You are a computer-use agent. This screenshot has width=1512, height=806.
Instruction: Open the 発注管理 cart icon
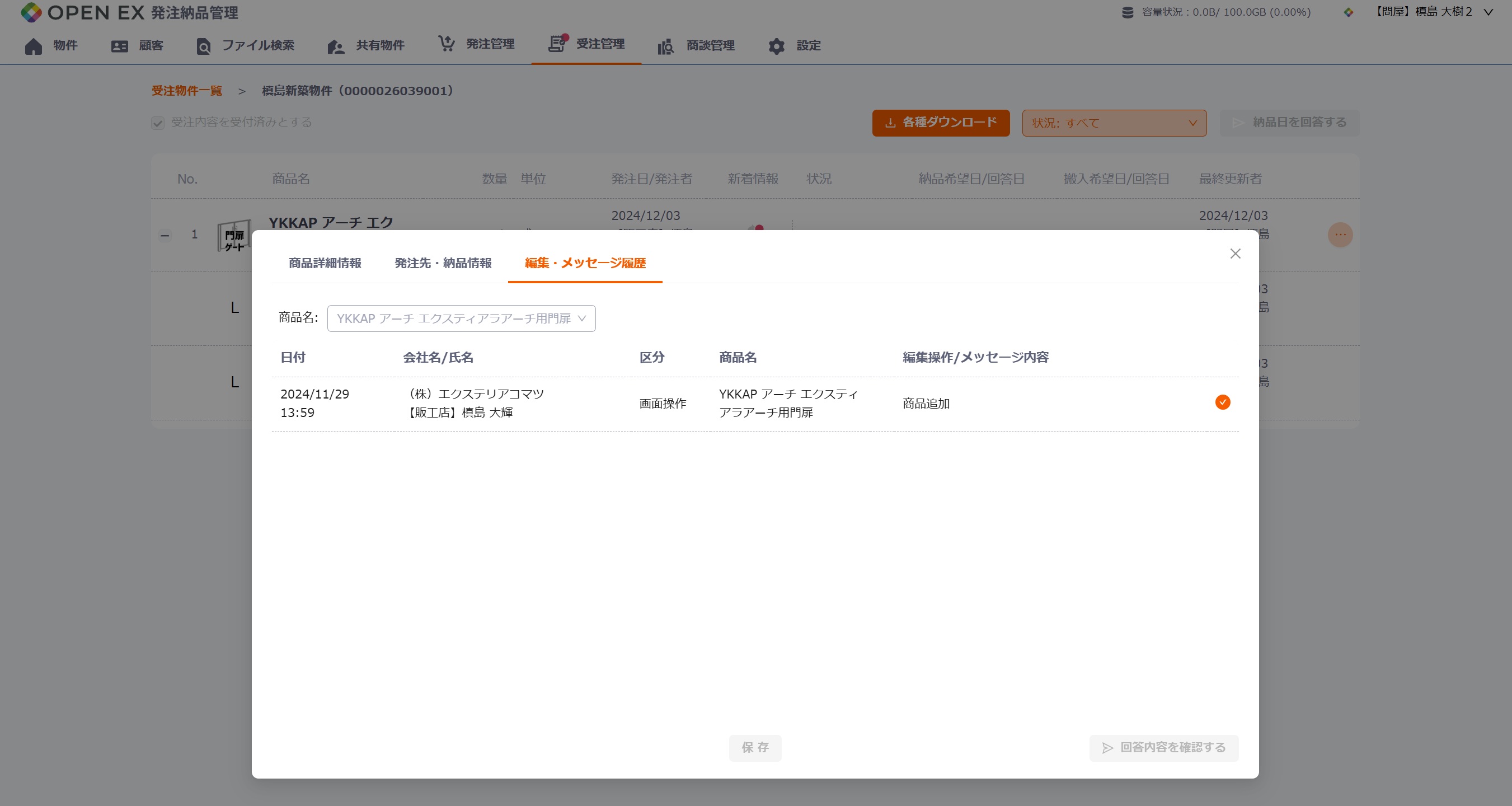(446, 44)
